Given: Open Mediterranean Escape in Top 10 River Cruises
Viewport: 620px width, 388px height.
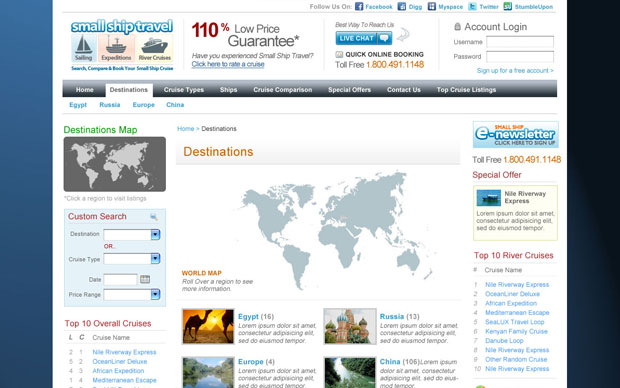Looking at the screenshot, I should (517, 312).
